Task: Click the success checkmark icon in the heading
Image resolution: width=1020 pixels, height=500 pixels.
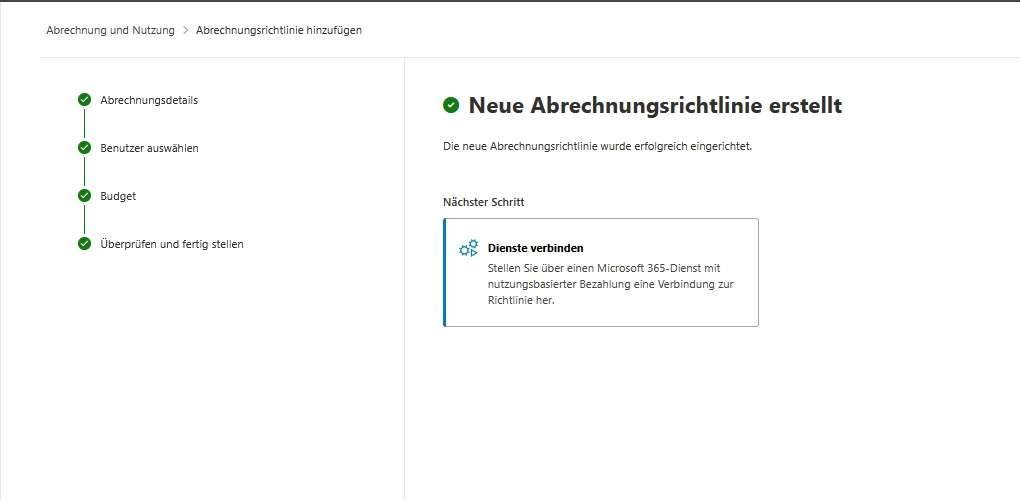Action: pyautogui.click(x=451, y=105)
